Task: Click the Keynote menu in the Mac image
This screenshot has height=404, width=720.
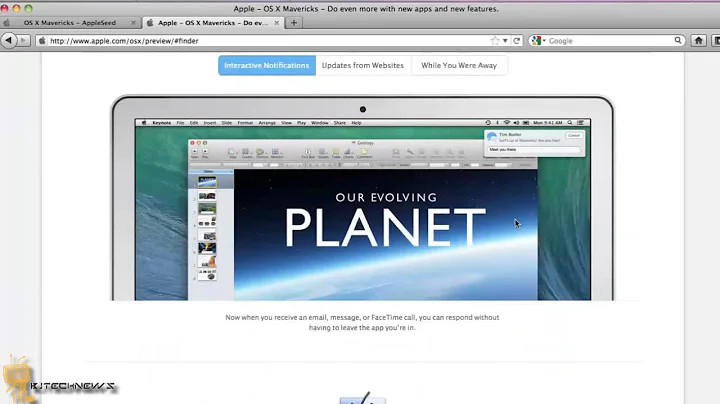Action: click(162, 123)
